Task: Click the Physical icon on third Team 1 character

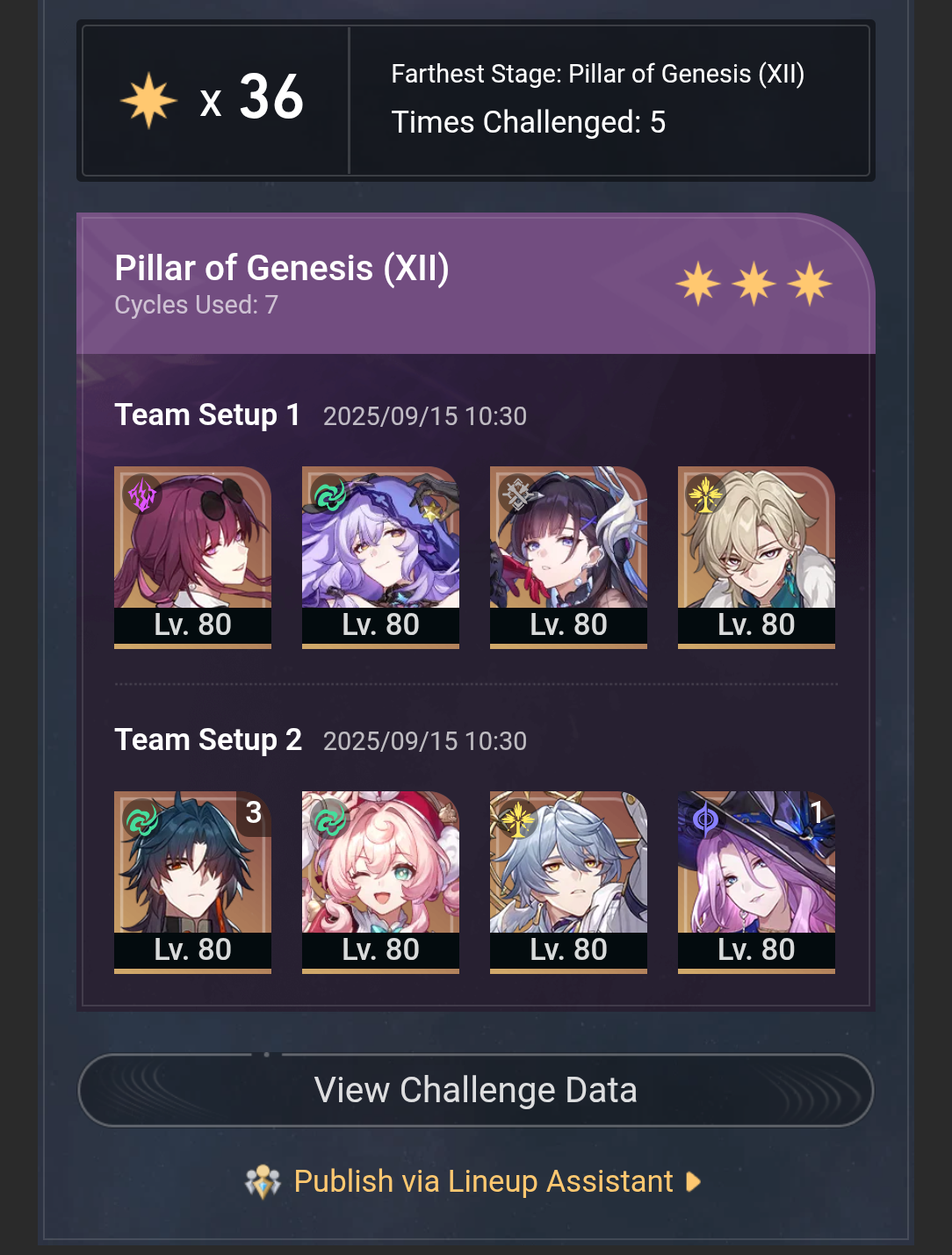Action: tap(518, 494)
